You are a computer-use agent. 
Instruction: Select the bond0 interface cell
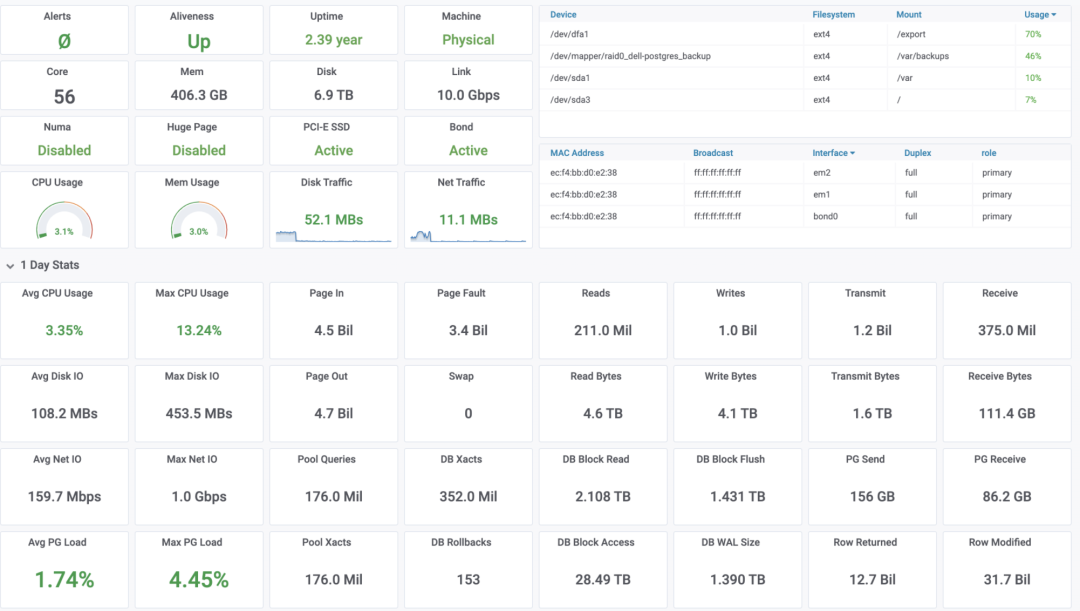tap(825, 216)
